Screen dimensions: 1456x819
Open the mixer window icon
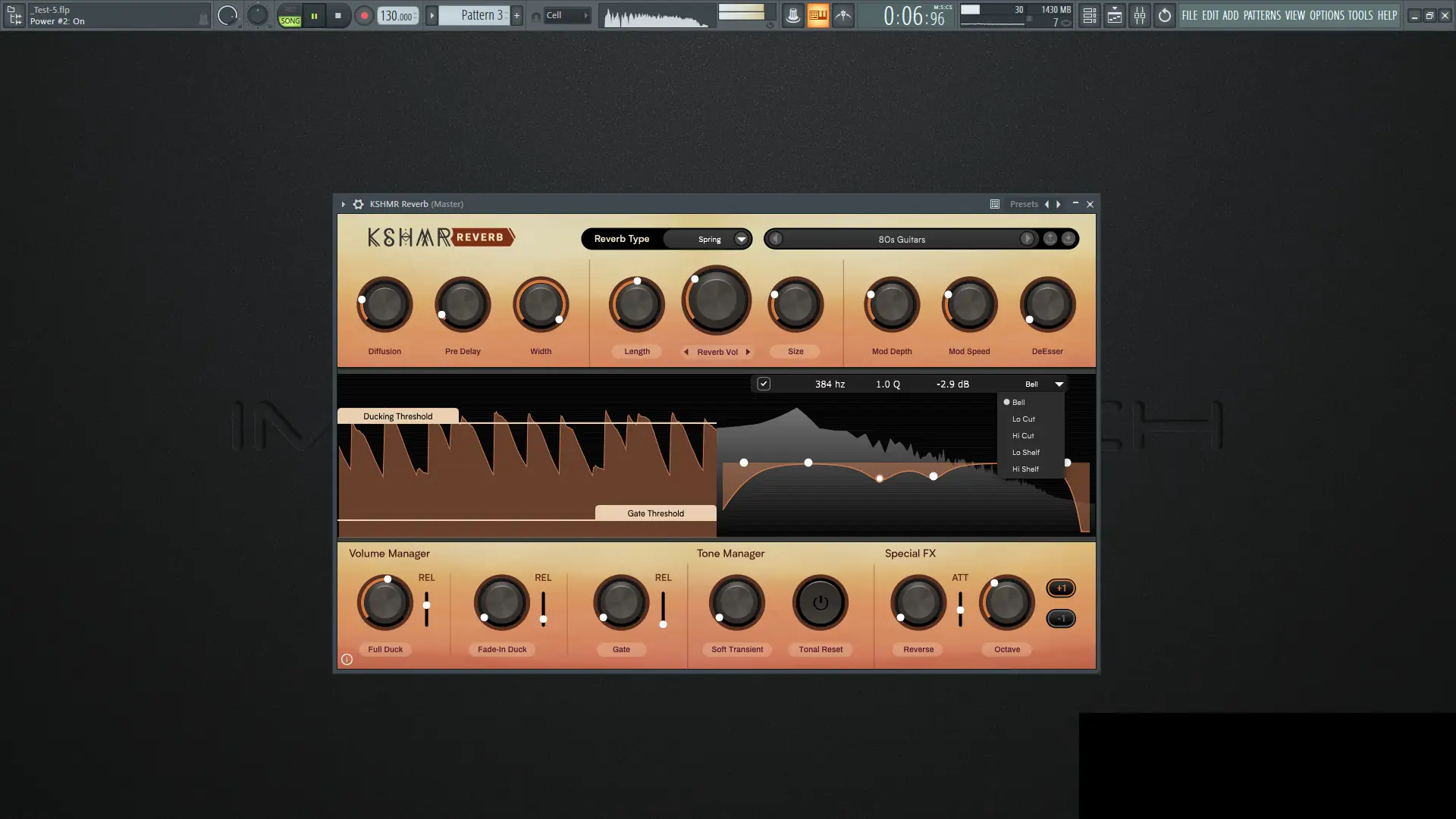coord(1140,15)
